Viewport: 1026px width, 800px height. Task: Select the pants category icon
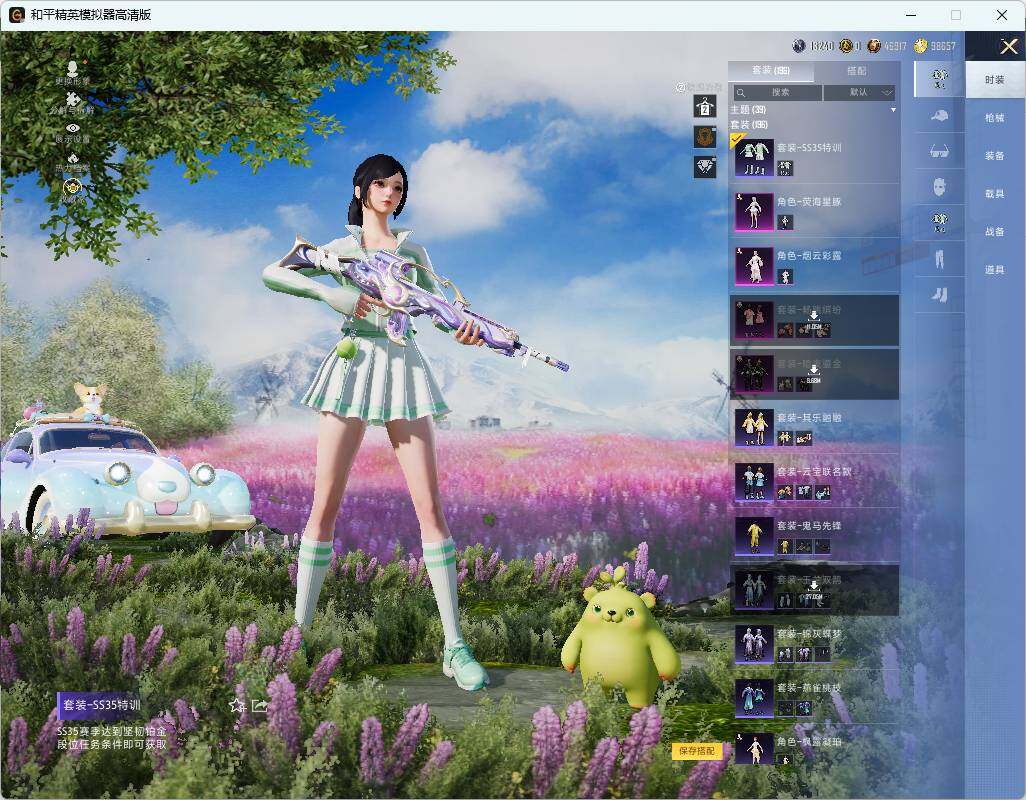click(x=940, y=259)
